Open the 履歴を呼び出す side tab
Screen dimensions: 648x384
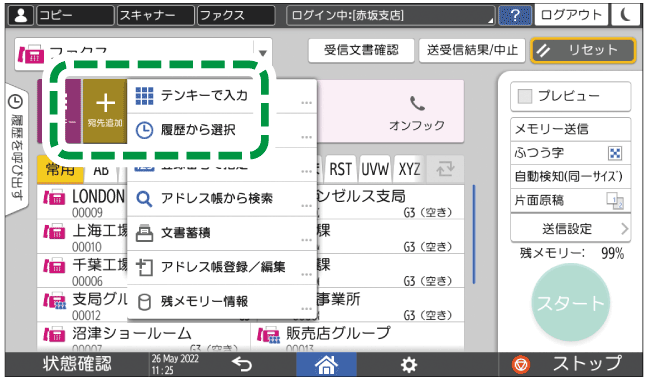[x=17, y=149]
